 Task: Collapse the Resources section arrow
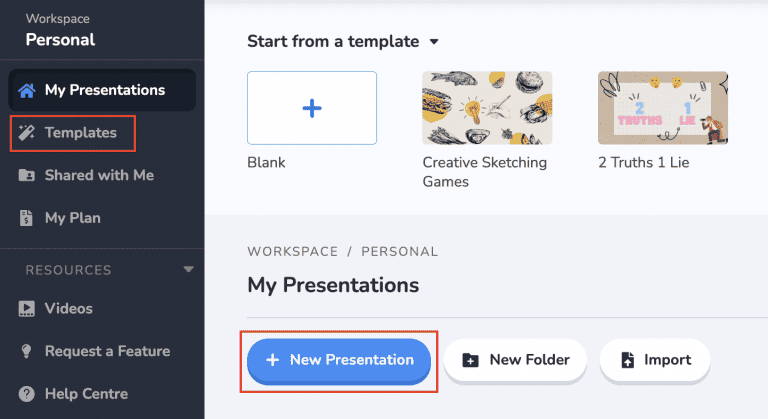189,269
